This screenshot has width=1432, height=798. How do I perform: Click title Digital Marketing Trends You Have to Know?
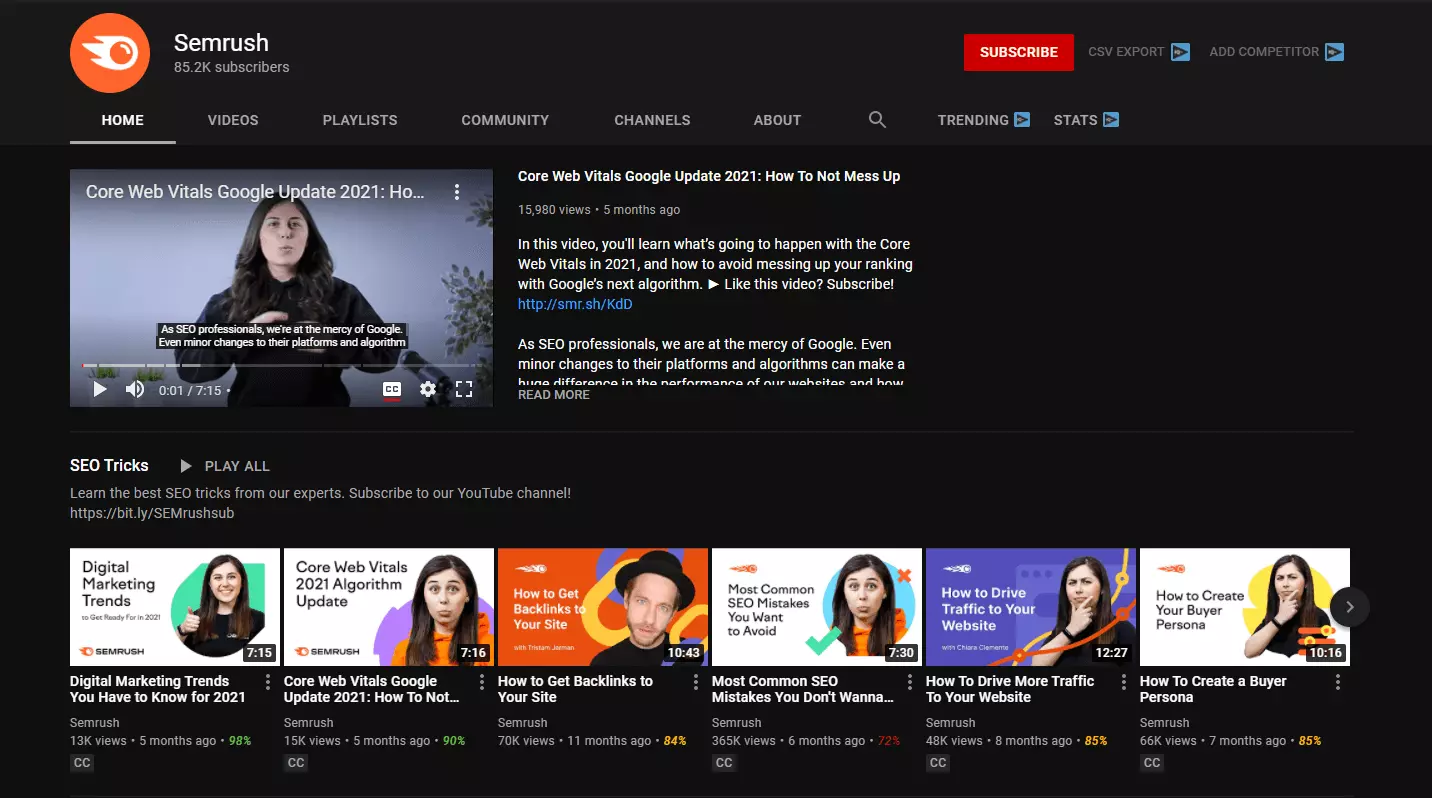[157, 689]
